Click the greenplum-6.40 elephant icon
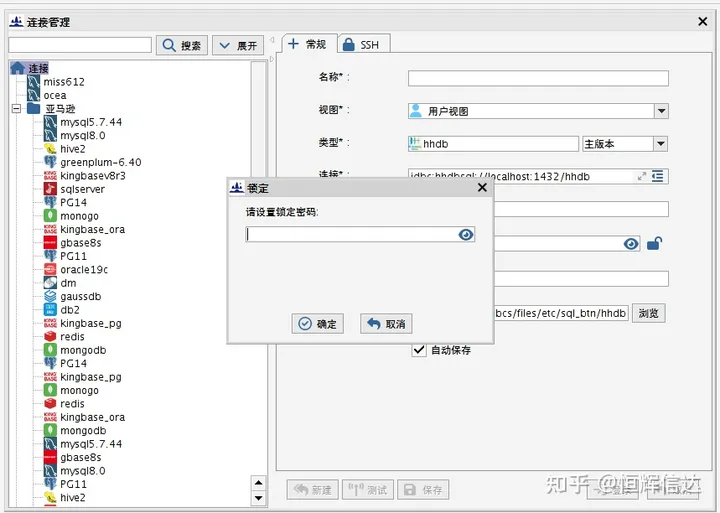 [50, 162]
